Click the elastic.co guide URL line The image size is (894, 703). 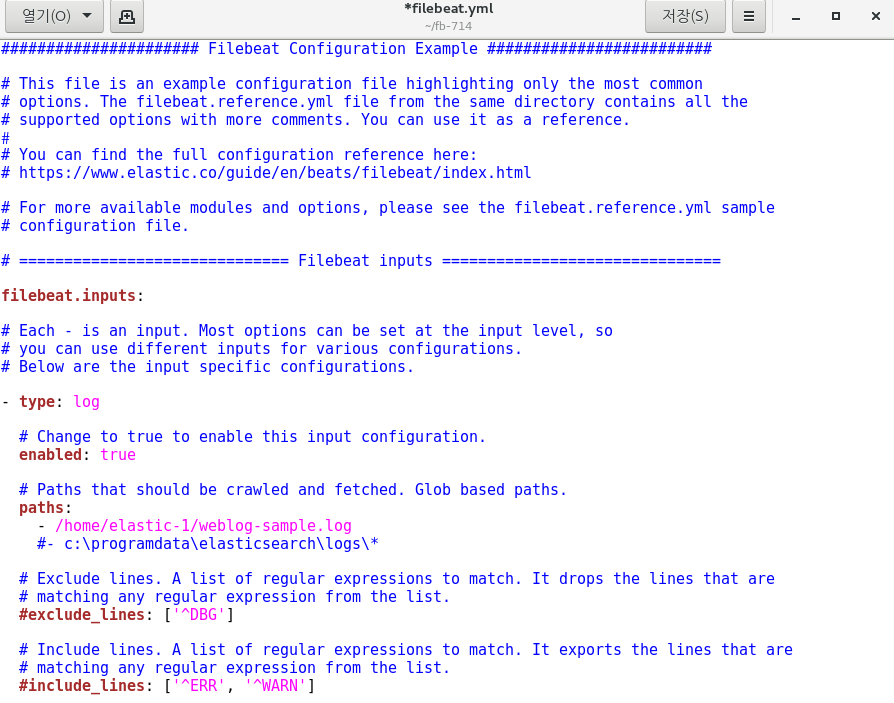point(266,173)
